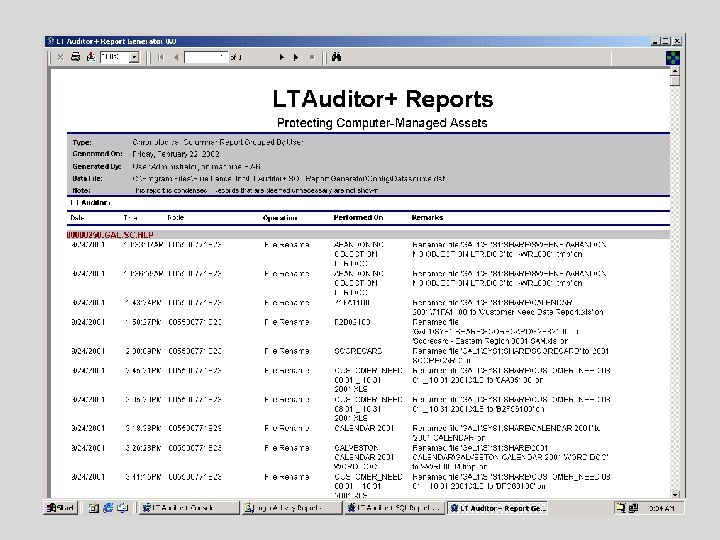Search text using the binoculars icon
Screen dimensions: 720x540
click(337, 57)
